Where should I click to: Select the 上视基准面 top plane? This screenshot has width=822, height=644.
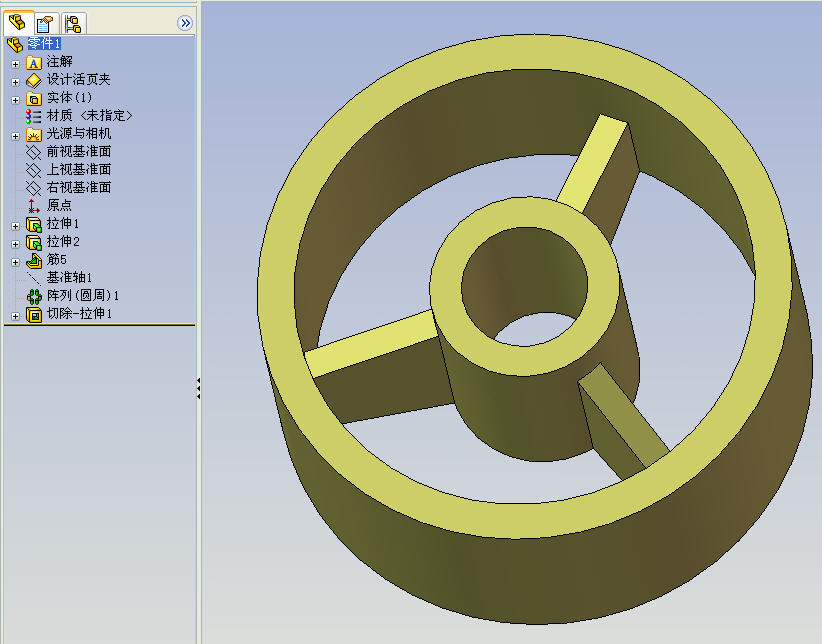point(79,169)
